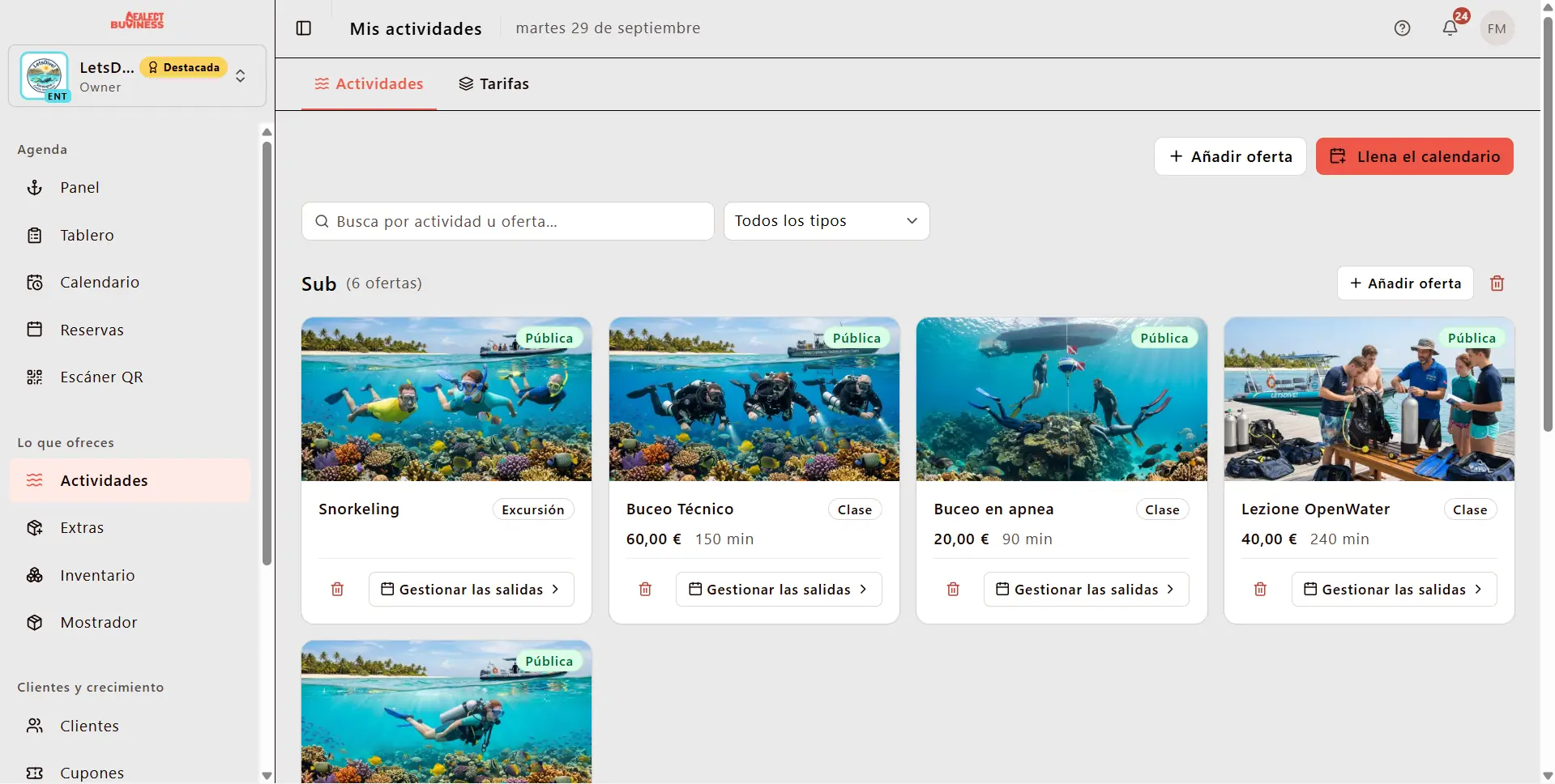Open the Snorkeling activity thumbnail
Image resolution: width=1555 pixels, height=784 pixels.
click(x=446, y=399)
